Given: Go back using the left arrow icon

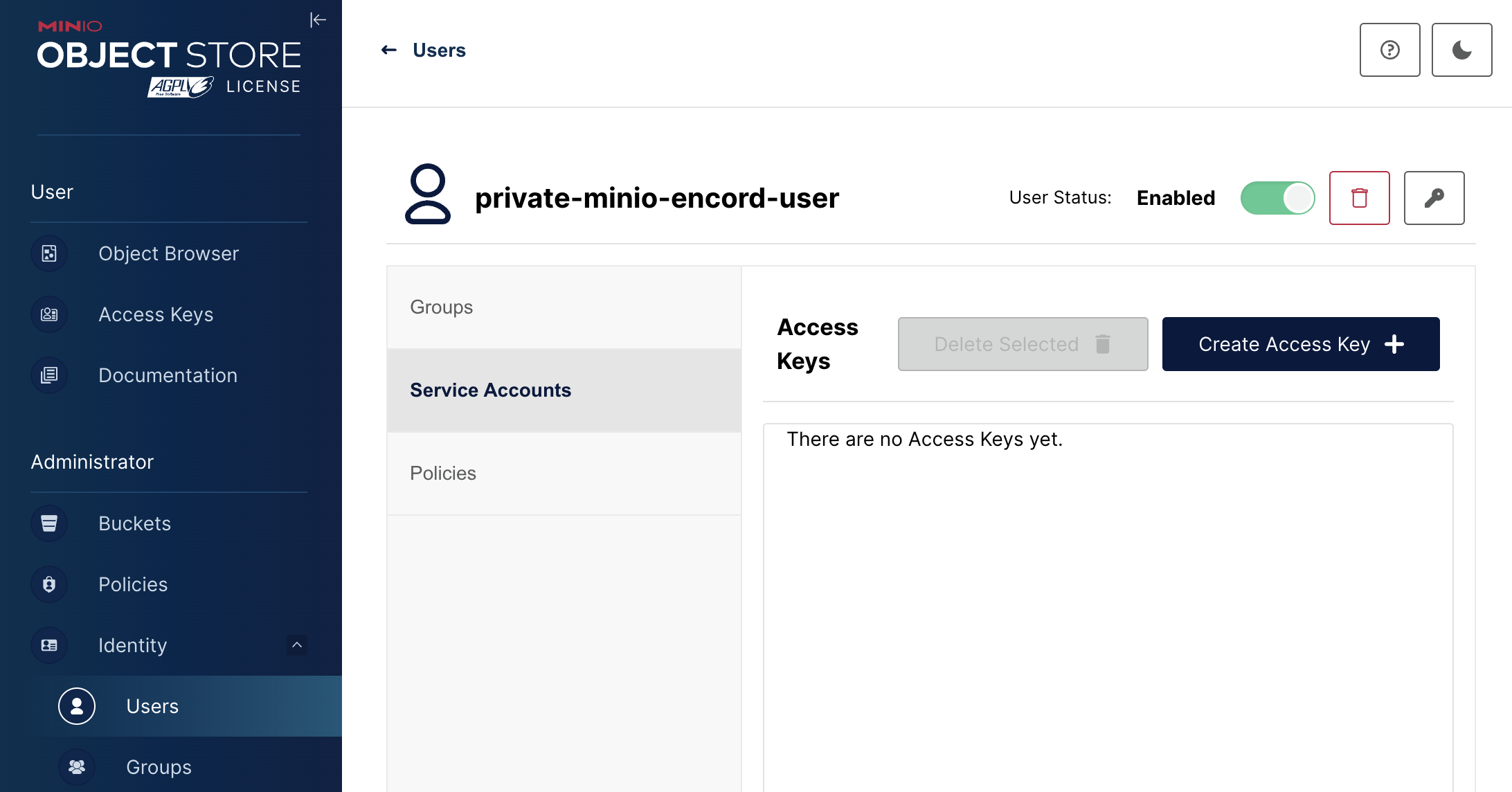Looking at the screenshot, I should [x=389, y=50].
